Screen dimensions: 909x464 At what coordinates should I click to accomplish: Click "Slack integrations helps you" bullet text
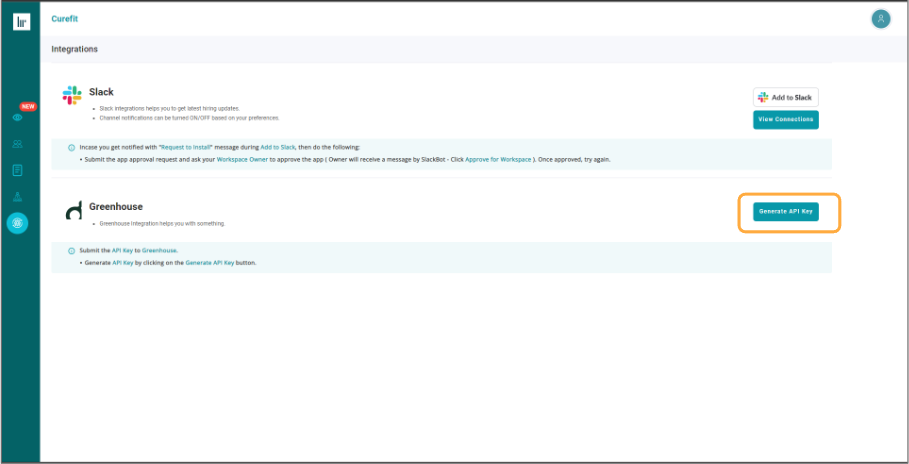pyautogui.click(x=169, y=108)
